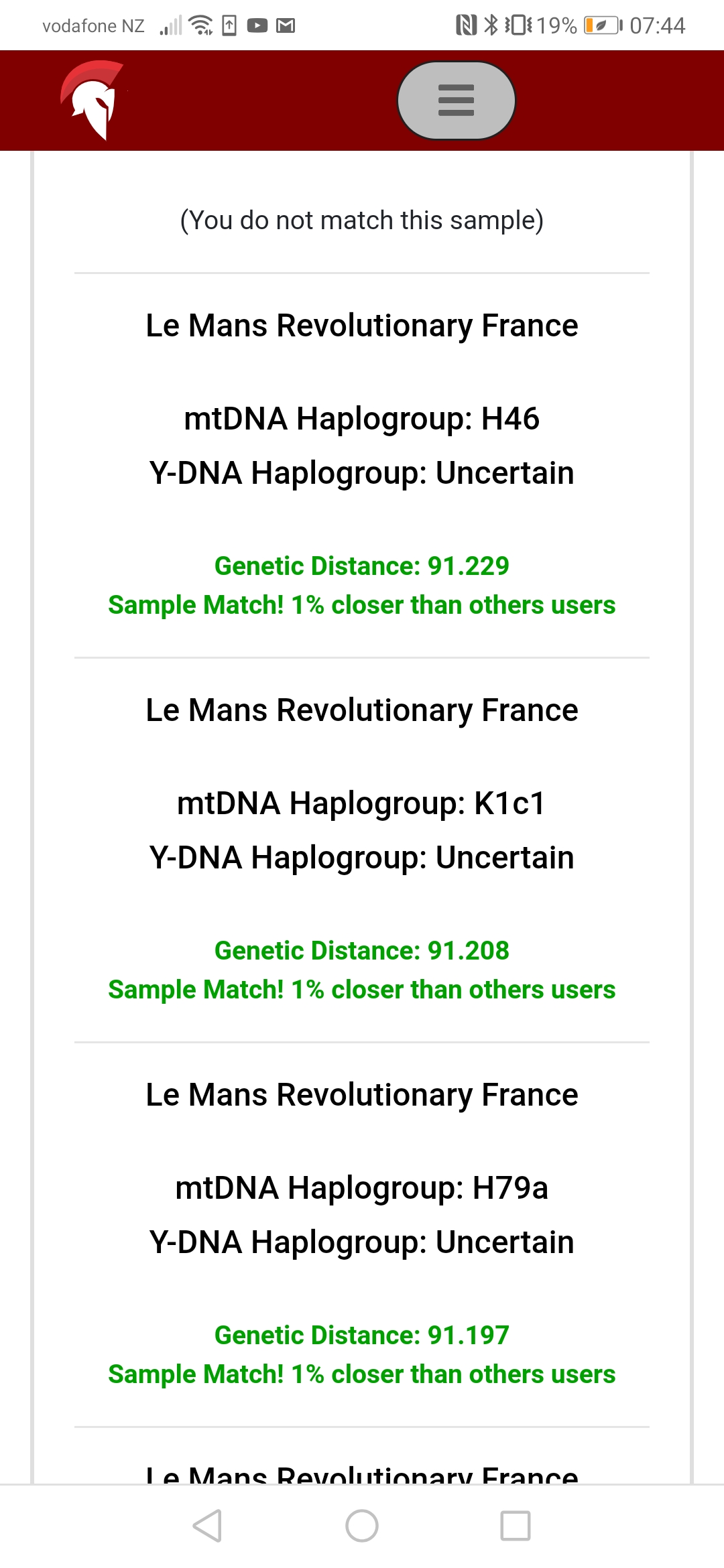The image size is (724, 1568).
Task: Tap the NFC status icon
Action: pos(465,25)
